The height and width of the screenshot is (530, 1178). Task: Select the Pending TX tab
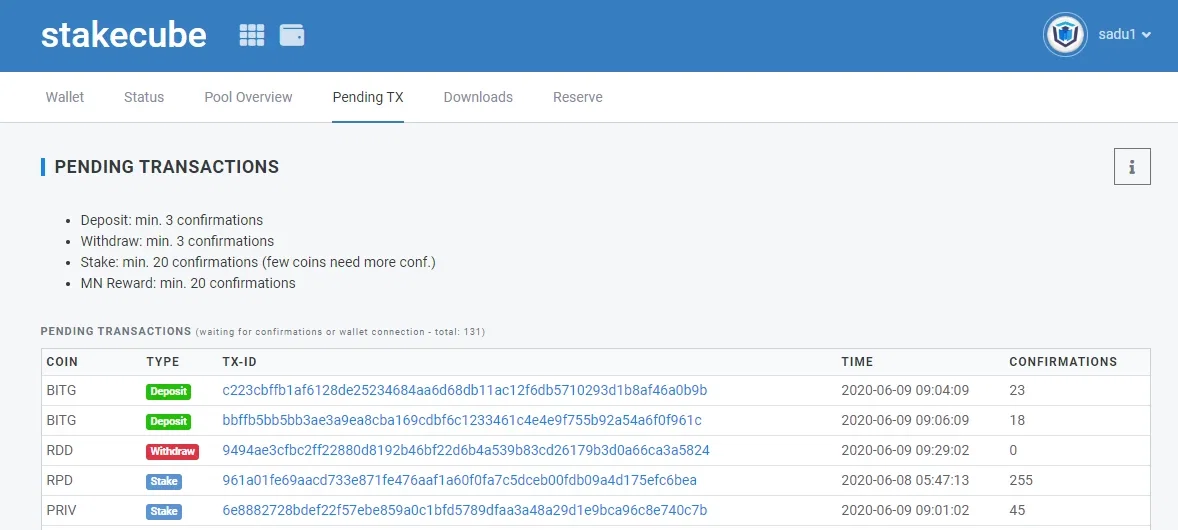(x=368, y=97)
